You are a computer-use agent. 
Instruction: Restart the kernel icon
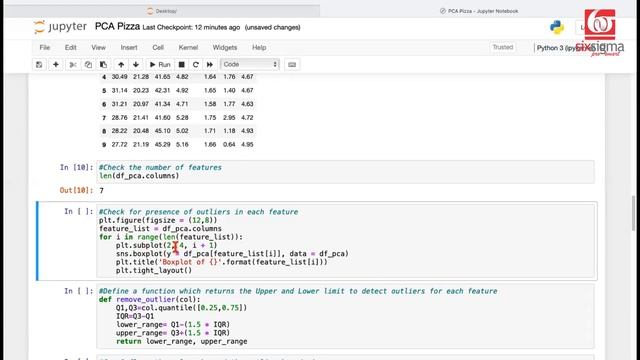(196, 64)
